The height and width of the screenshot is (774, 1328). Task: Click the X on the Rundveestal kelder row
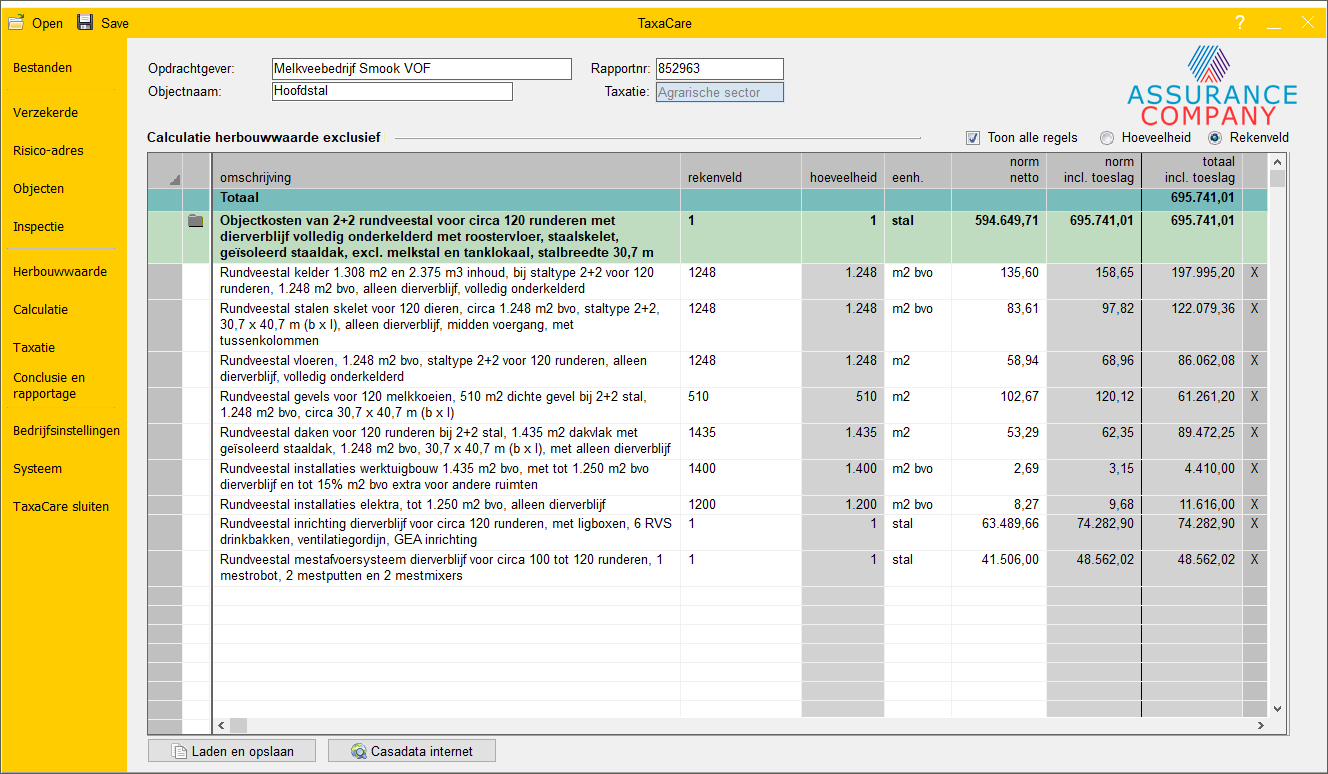1254,272
